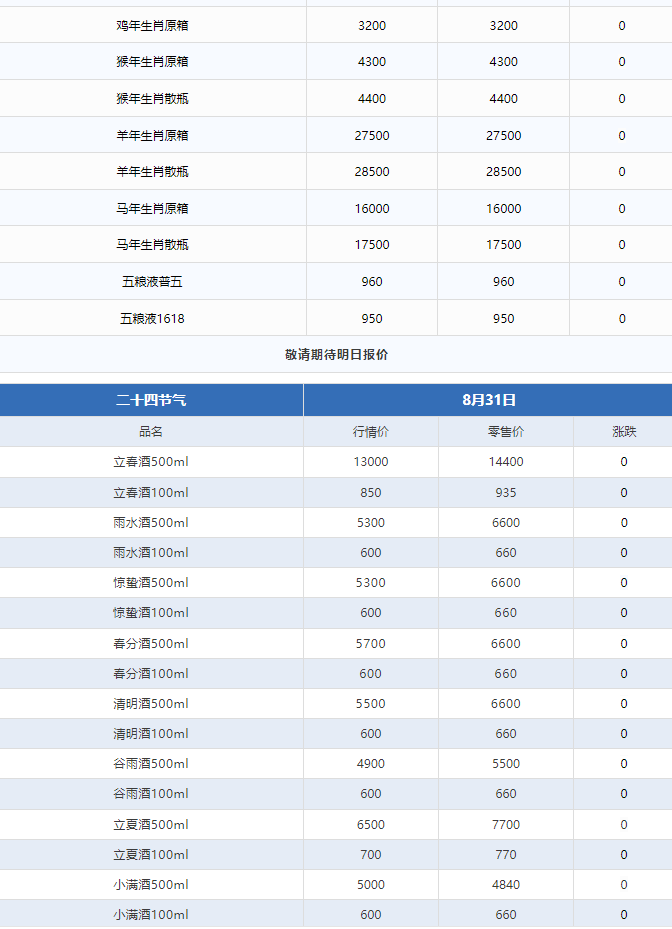Select the 猴年生肖散瓶 first 4400 price
Screen dimensions: 672x929
point(372,98)
